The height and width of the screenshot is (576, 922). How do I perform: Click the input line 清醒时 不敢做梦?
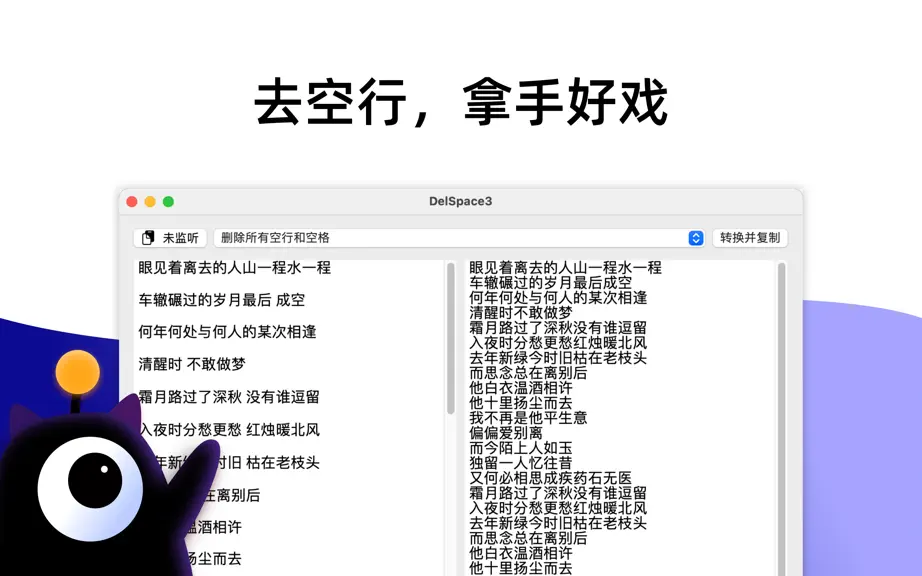(192, 364)
